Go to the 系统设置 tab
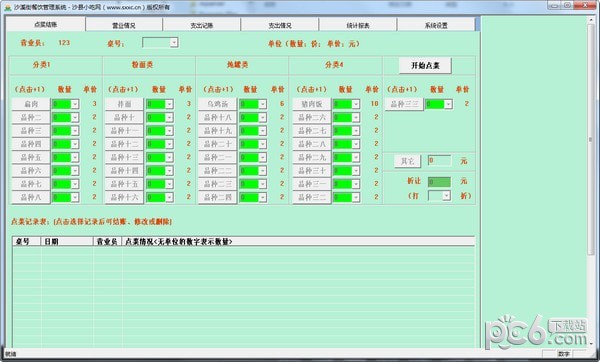This screenshot has height=362, width=600. (436, 25)
